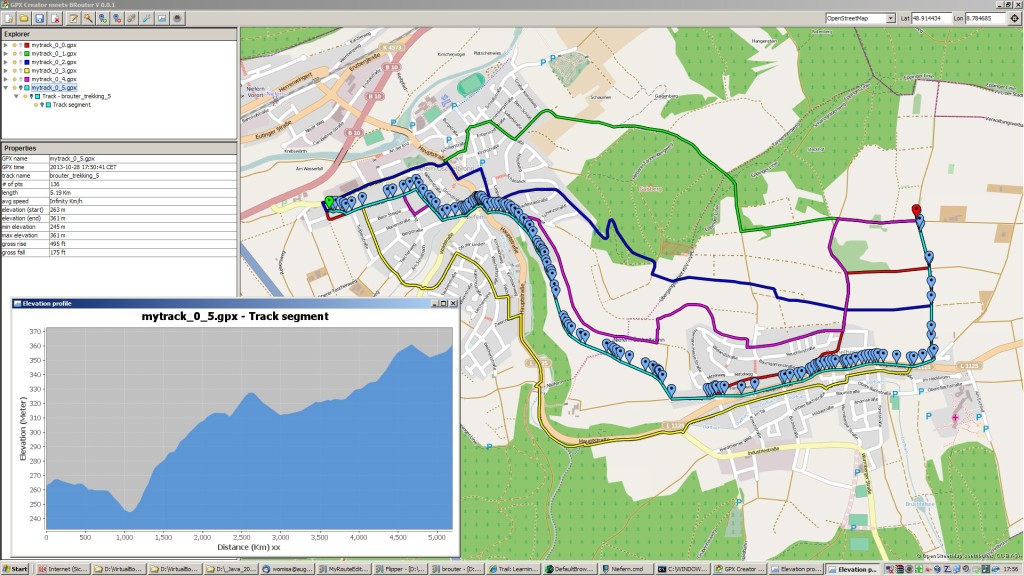Screen dimensions: 1024x576
Task: Toggle waypoint visibility for mytrack_0_2.gpx
Action: [x=20, y=63]
